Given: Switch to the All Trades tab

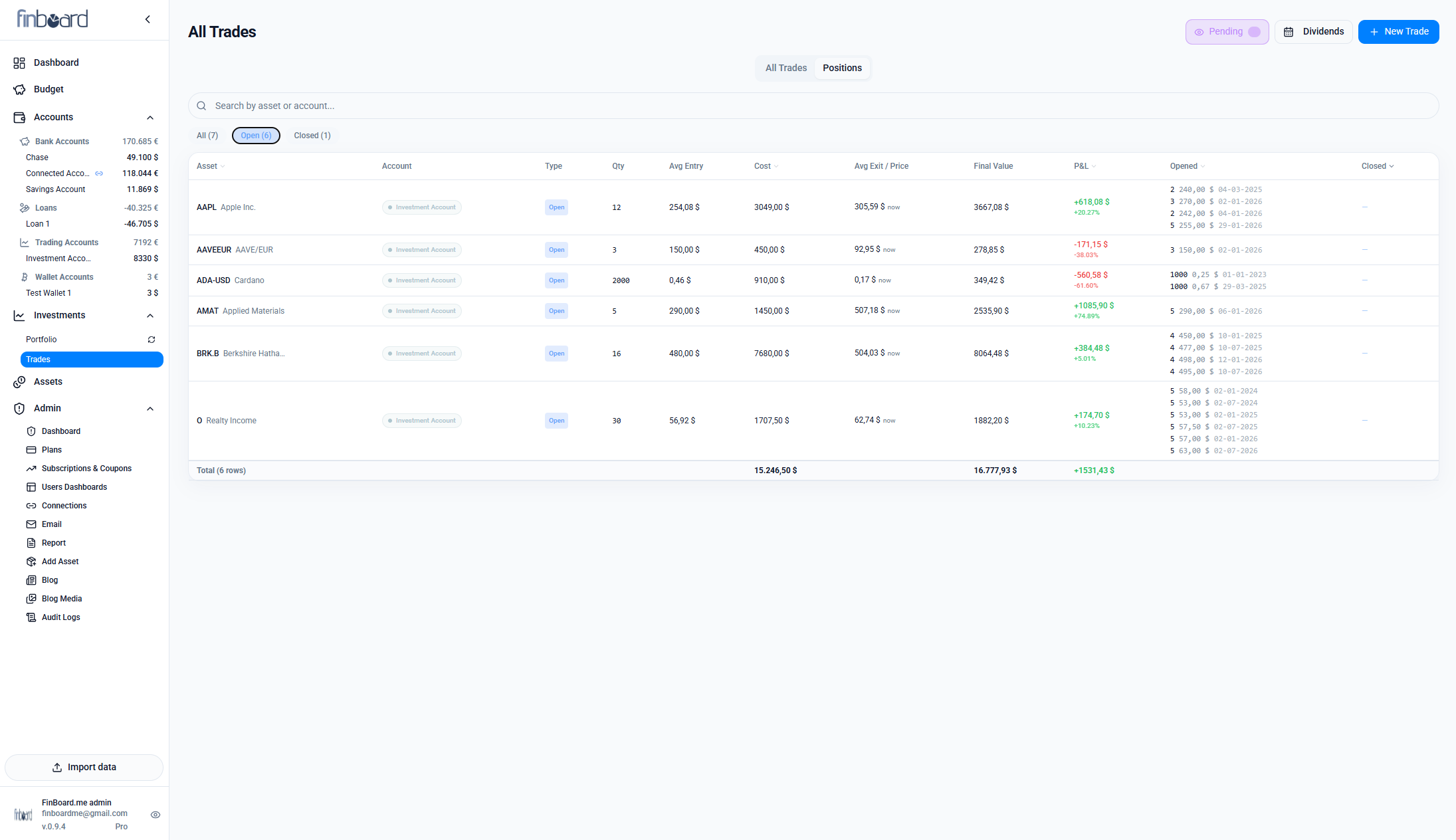Looking at the screenshot, I should coord(786,68).
